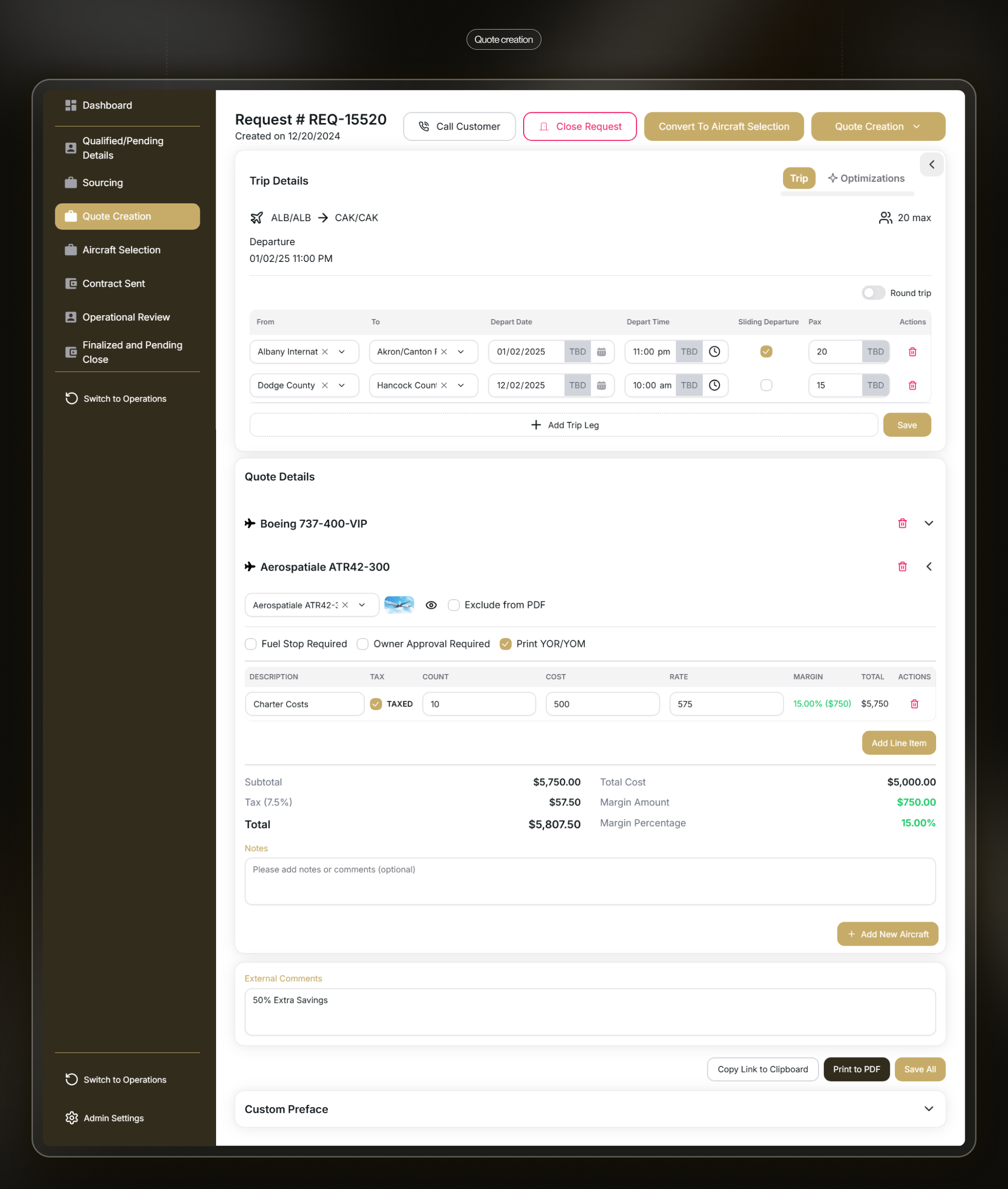Enable the Round trip toggle
1008x1189 pixels.
[873, 292]
